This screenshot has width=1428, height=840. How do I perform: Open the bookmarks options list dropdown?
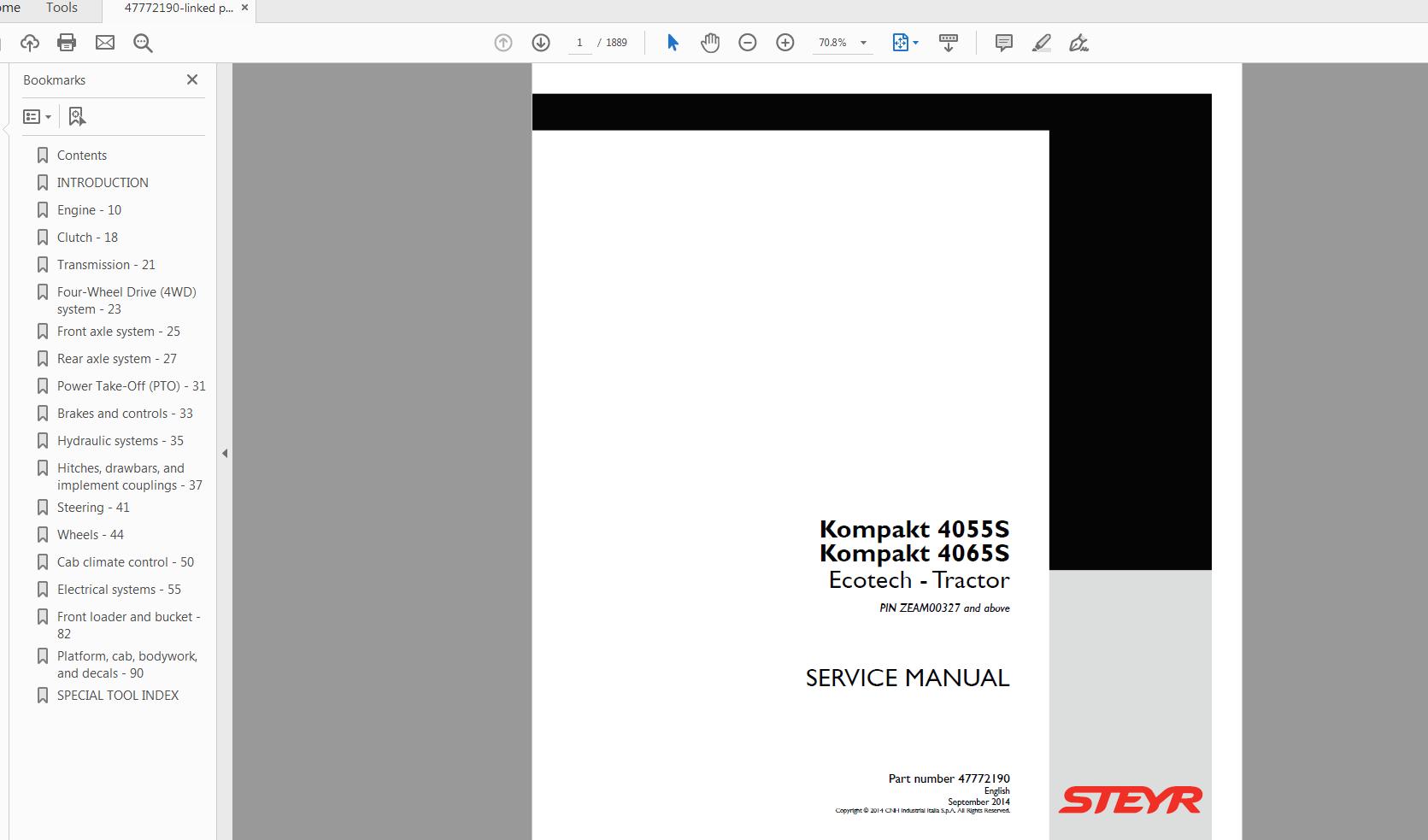tap(37, 116)
